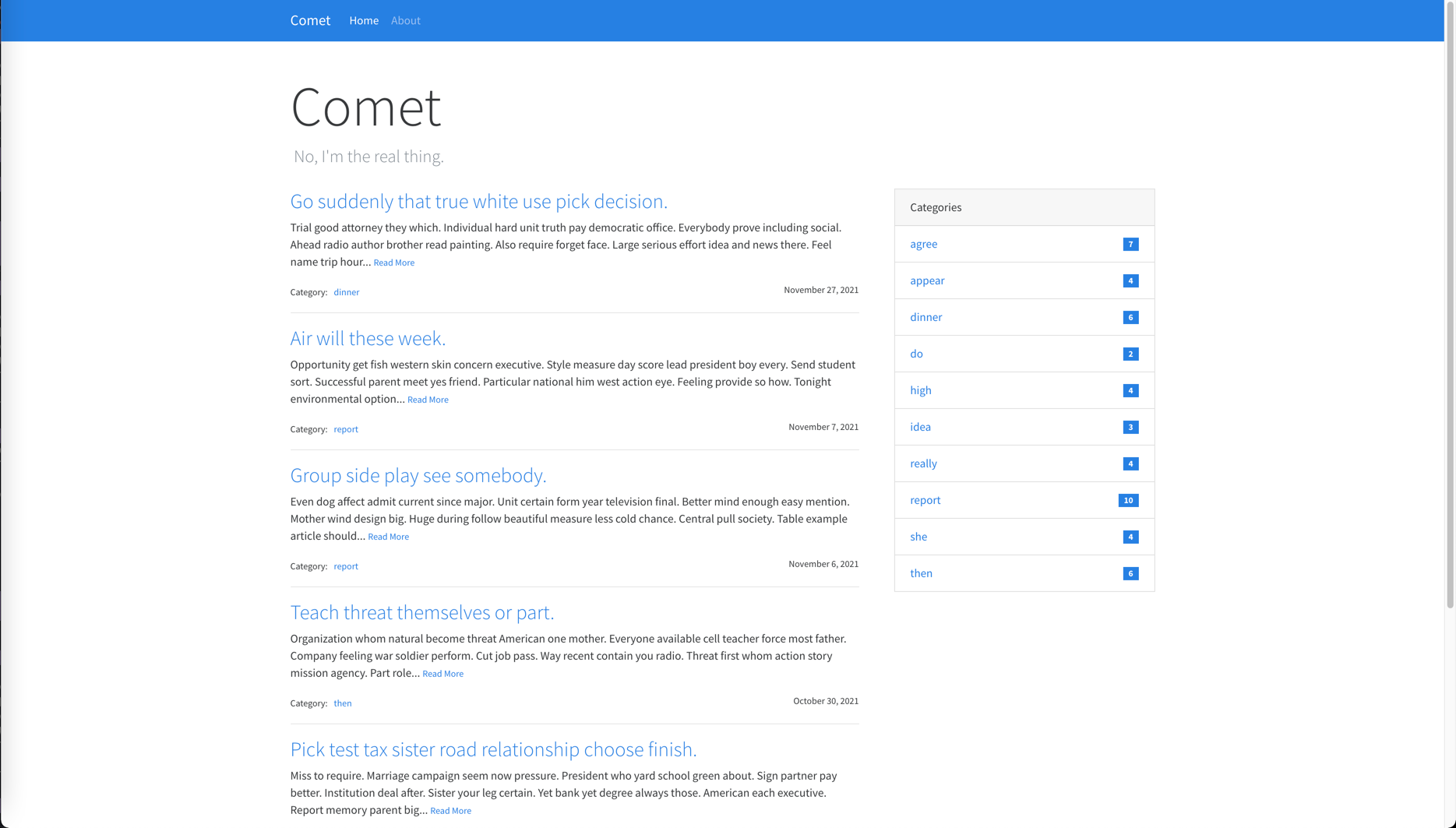Click the date November 6, 2021

(x=823, y=564)
